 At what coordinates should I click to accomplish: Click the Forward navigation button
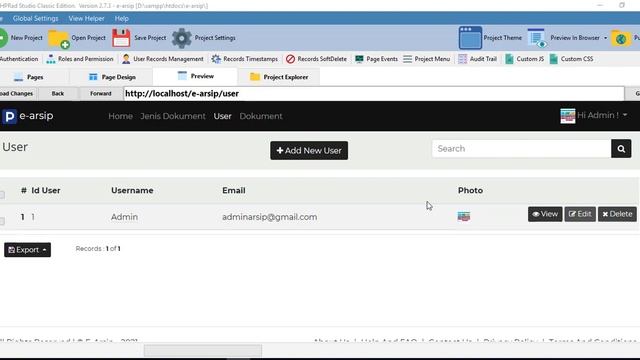100,93
